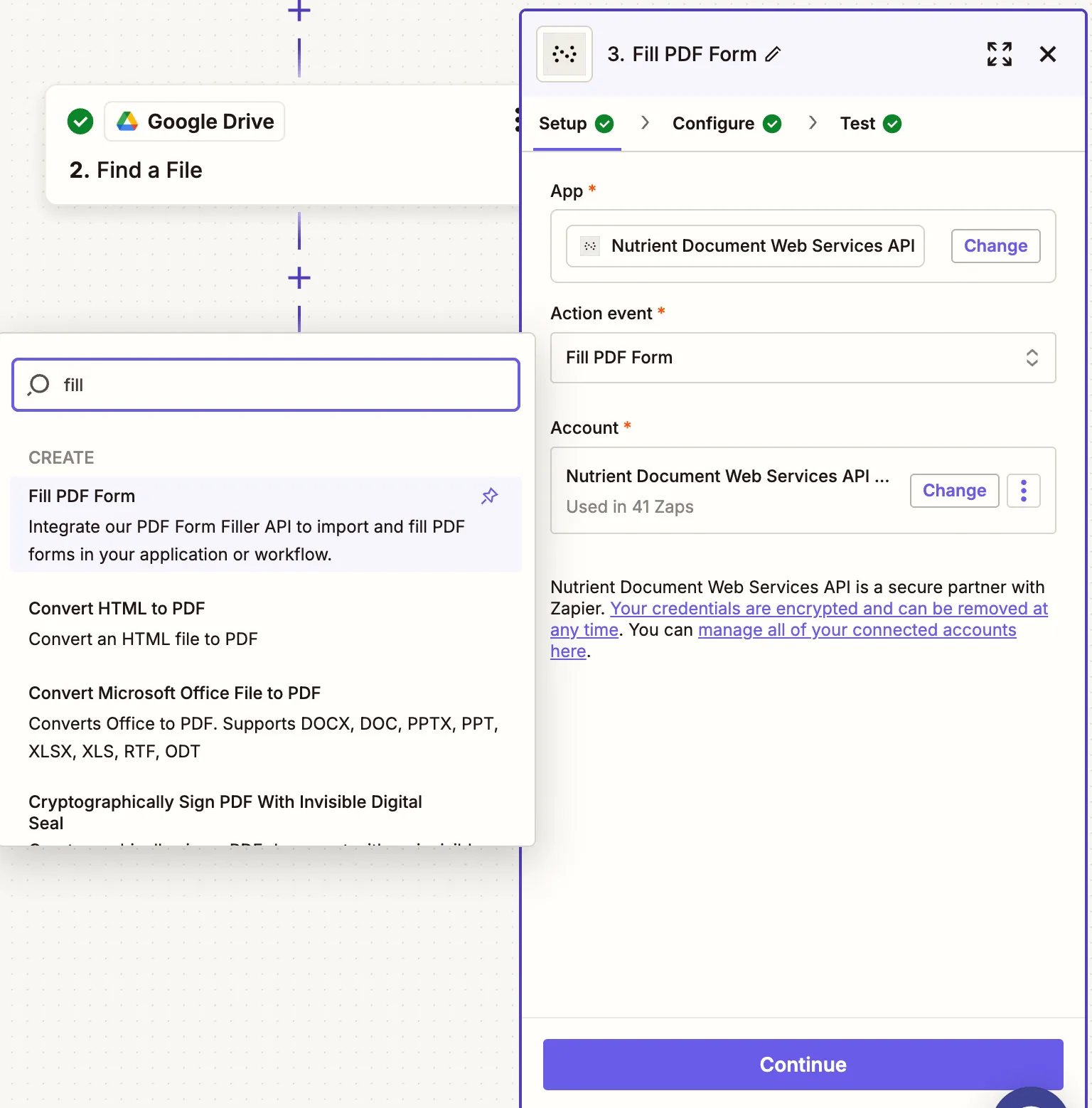Click the search input containing fill
The image size is (1092, 1108).
(267, 385)
